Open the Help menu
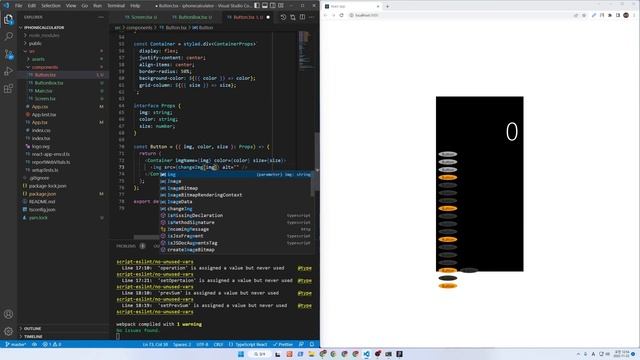 coord(135,6)
